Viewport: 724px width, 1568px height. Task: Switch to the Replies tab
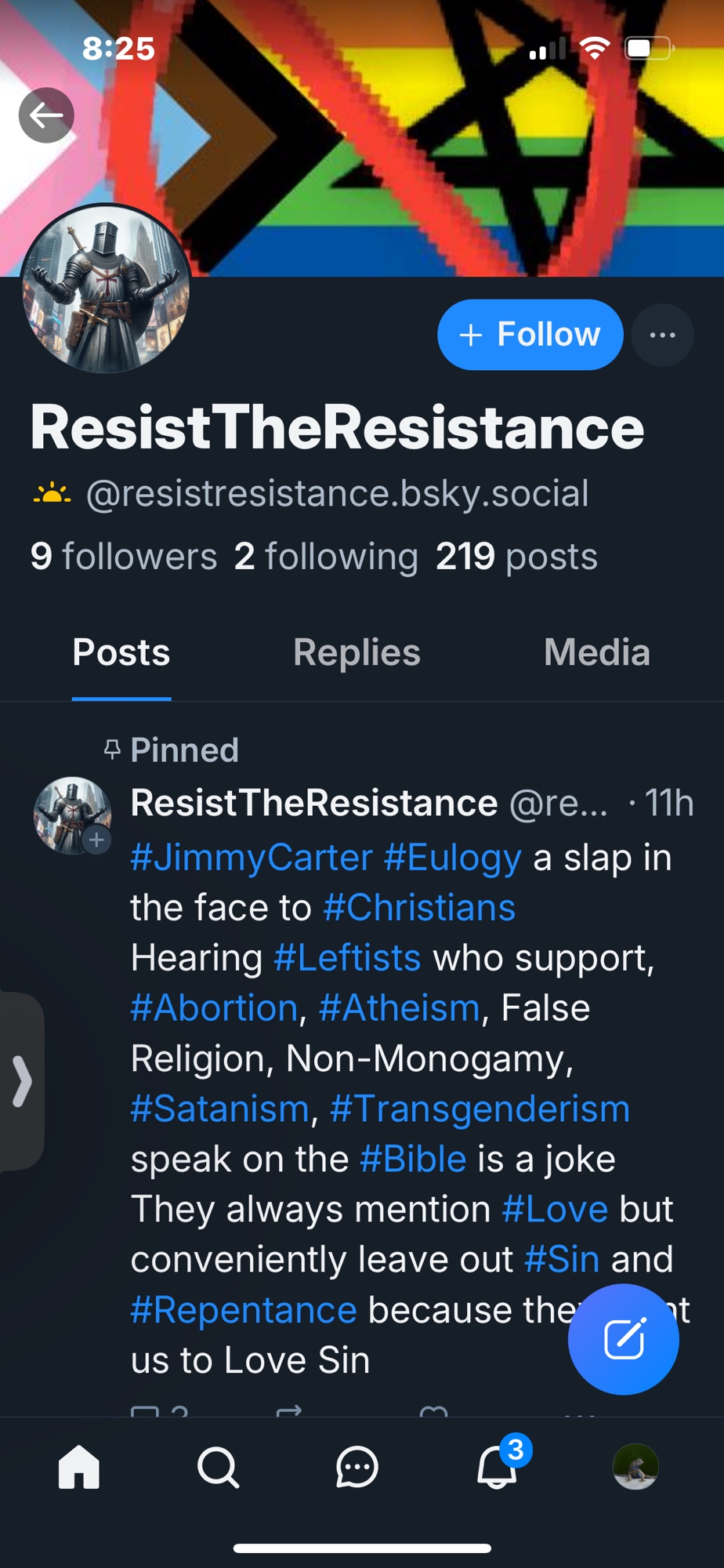(357, 652)
